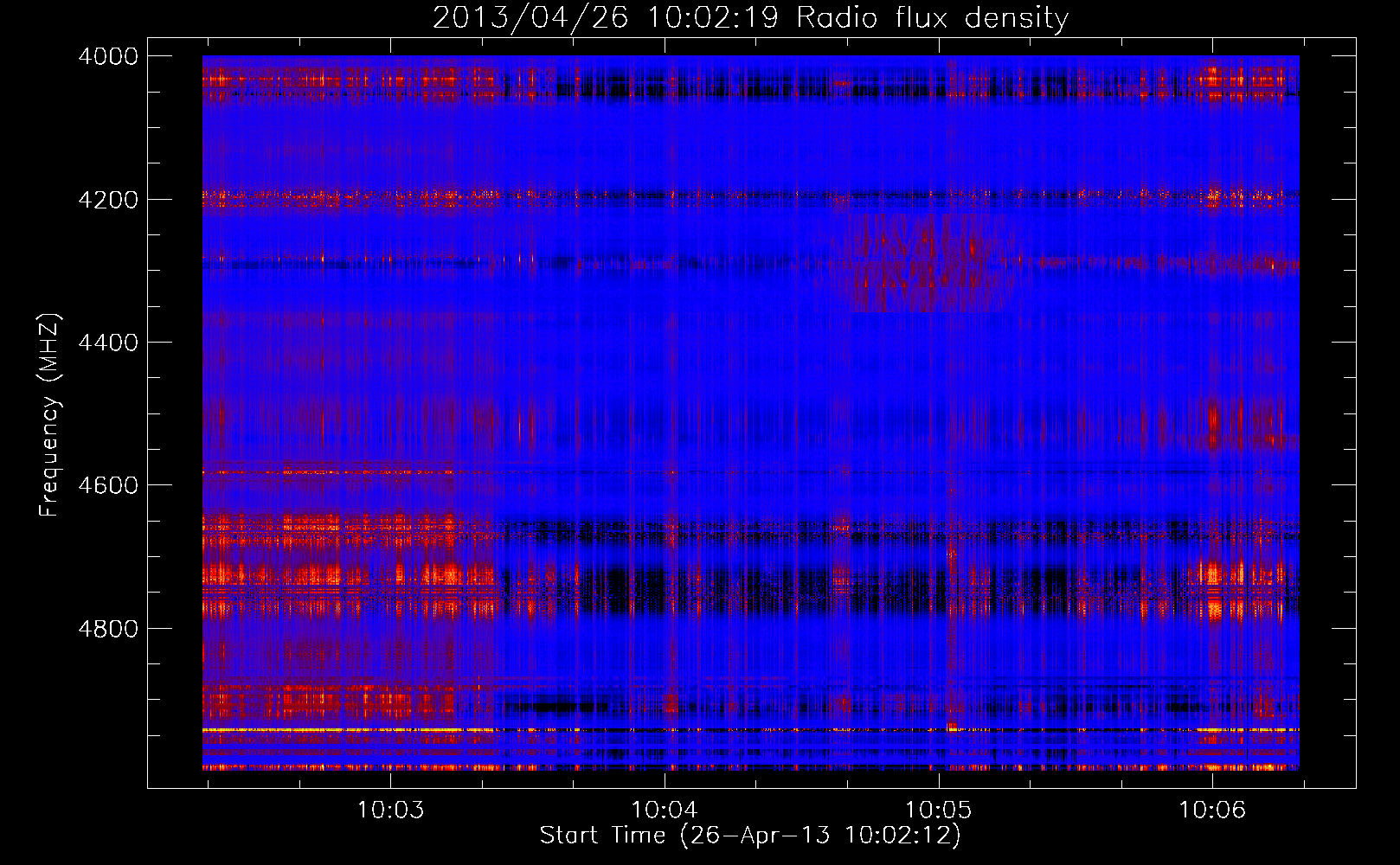1400x865 pixels.
Task: Click the 4000 frequency tick label
Action: point(108,56)
